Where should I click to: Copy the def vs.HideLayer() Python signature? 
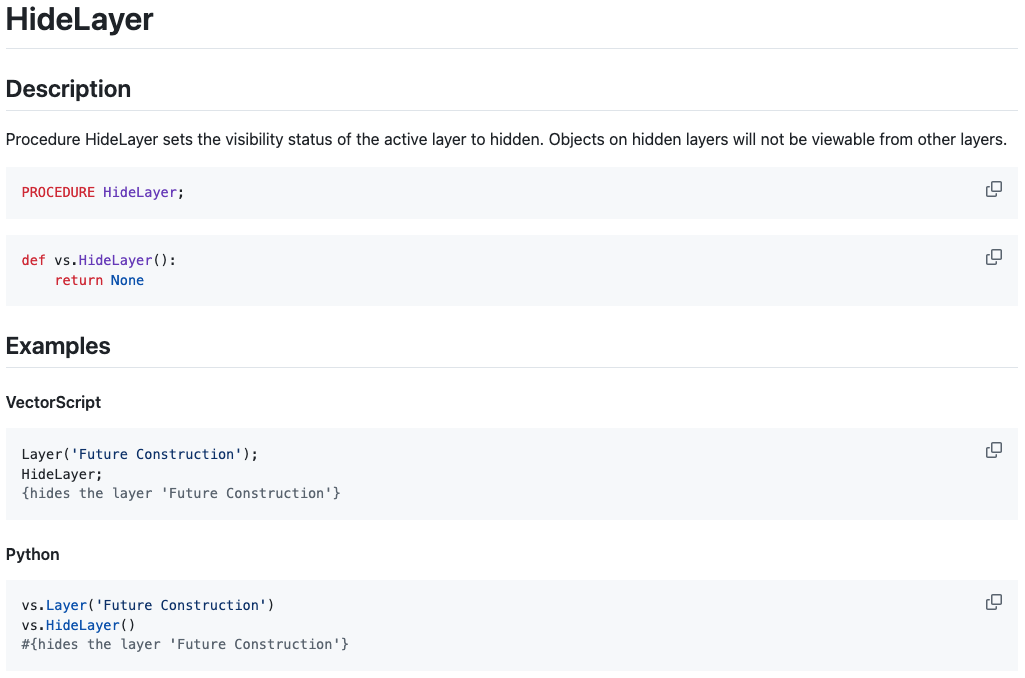point(993,258)
